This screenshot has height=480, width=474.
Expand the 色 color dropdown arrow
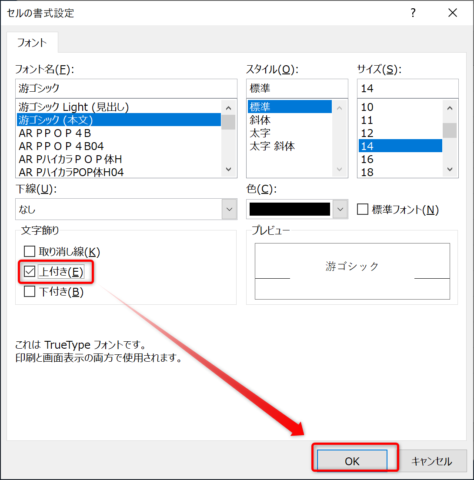(x=340, y=209)
